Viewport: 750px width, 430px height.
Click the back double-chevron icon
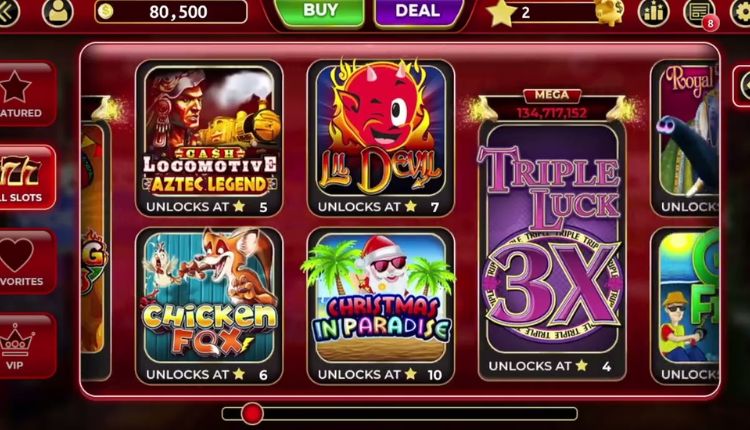pos(8,11)
